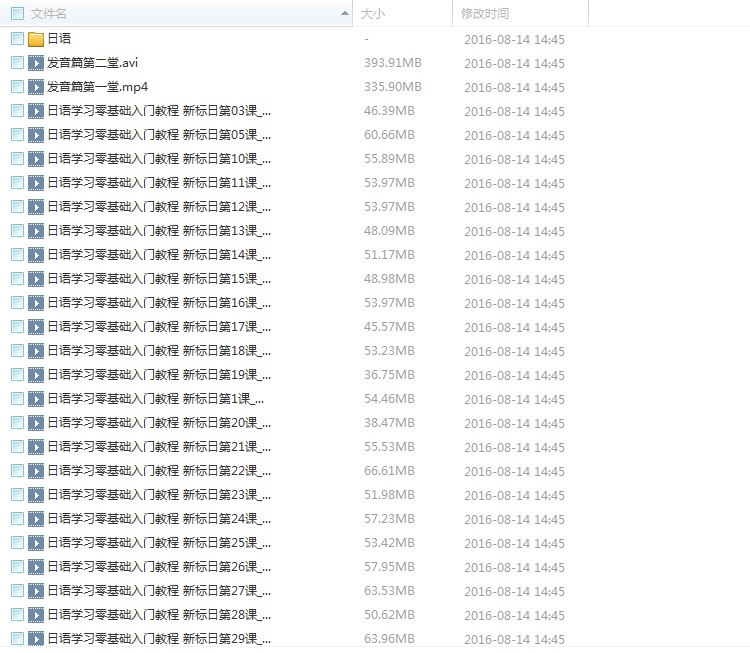Select the checkbox for 新标日第05课 video
Viewport: 750px width, 653px height.
point(17,134)
